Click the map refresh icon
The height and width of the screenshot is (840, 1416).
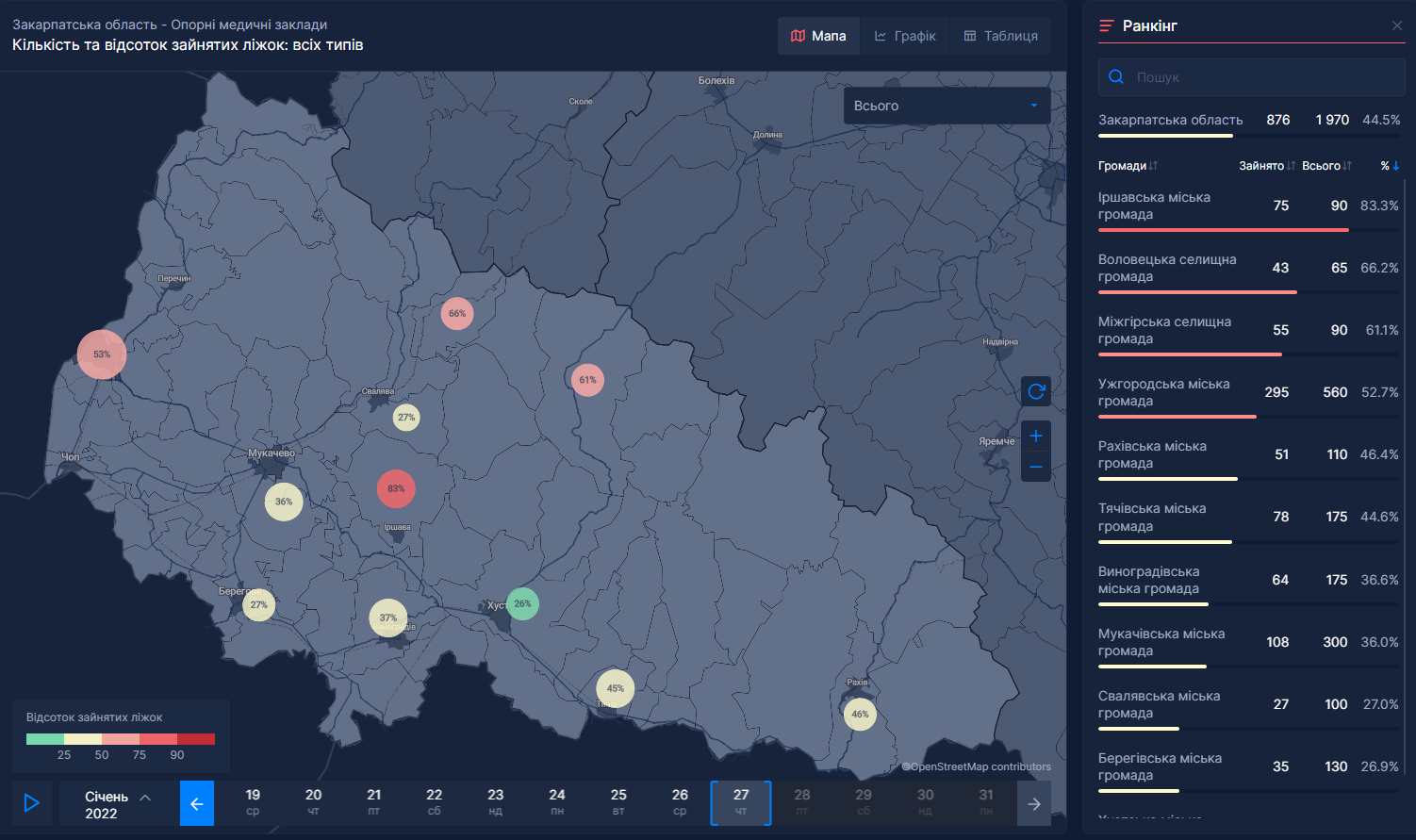(x=1036, y=391)
